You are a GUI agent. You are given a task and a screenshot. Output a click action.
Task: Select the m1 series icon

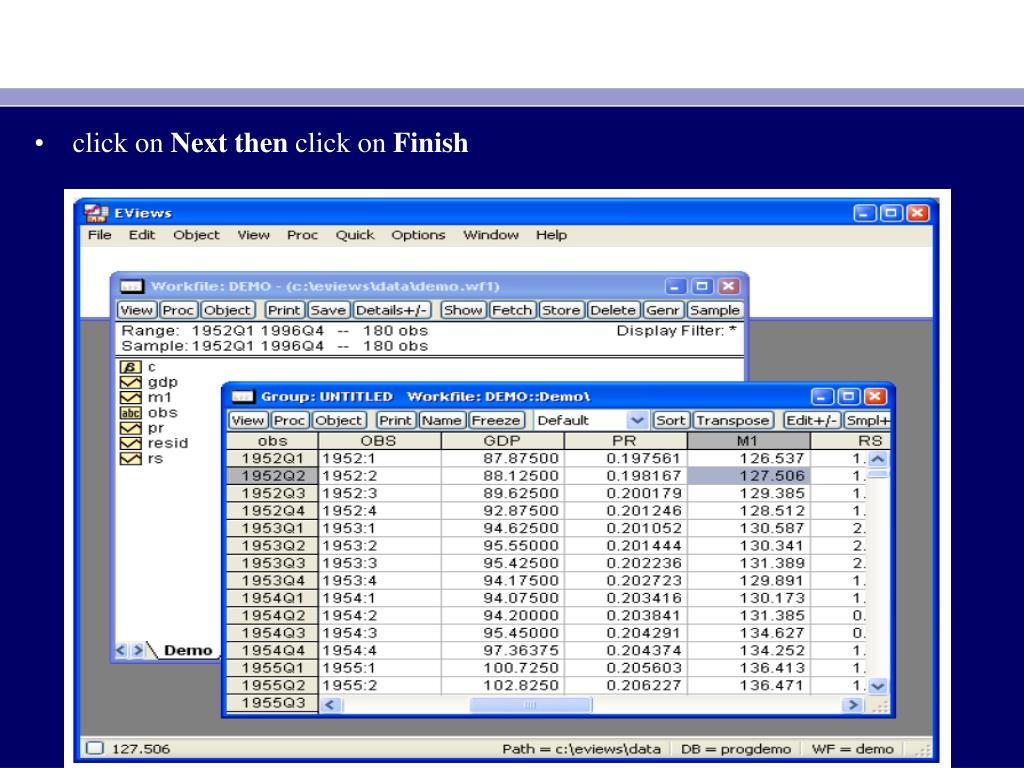click(x=131, y=397)
